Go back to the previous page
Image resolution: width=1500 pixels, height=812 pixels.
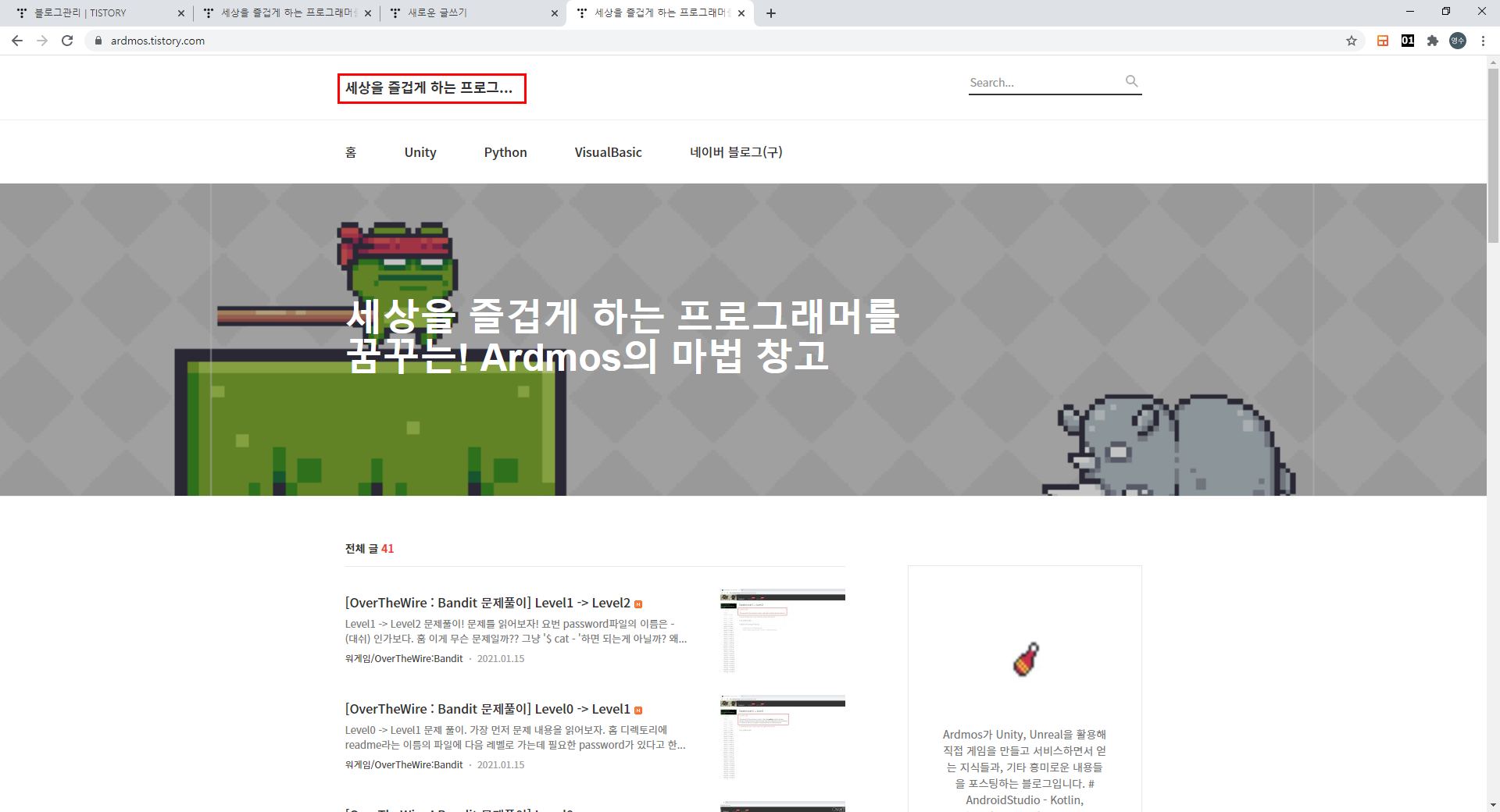17,41
